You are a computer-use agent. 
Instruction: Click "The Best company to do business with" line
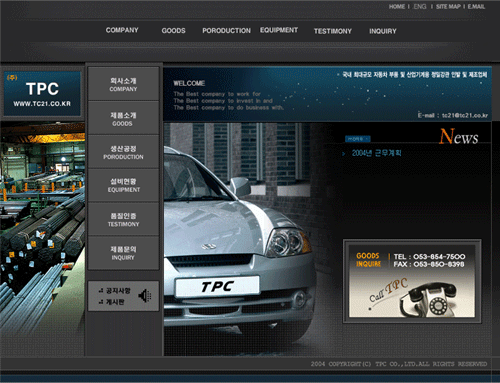click(229, 107)
